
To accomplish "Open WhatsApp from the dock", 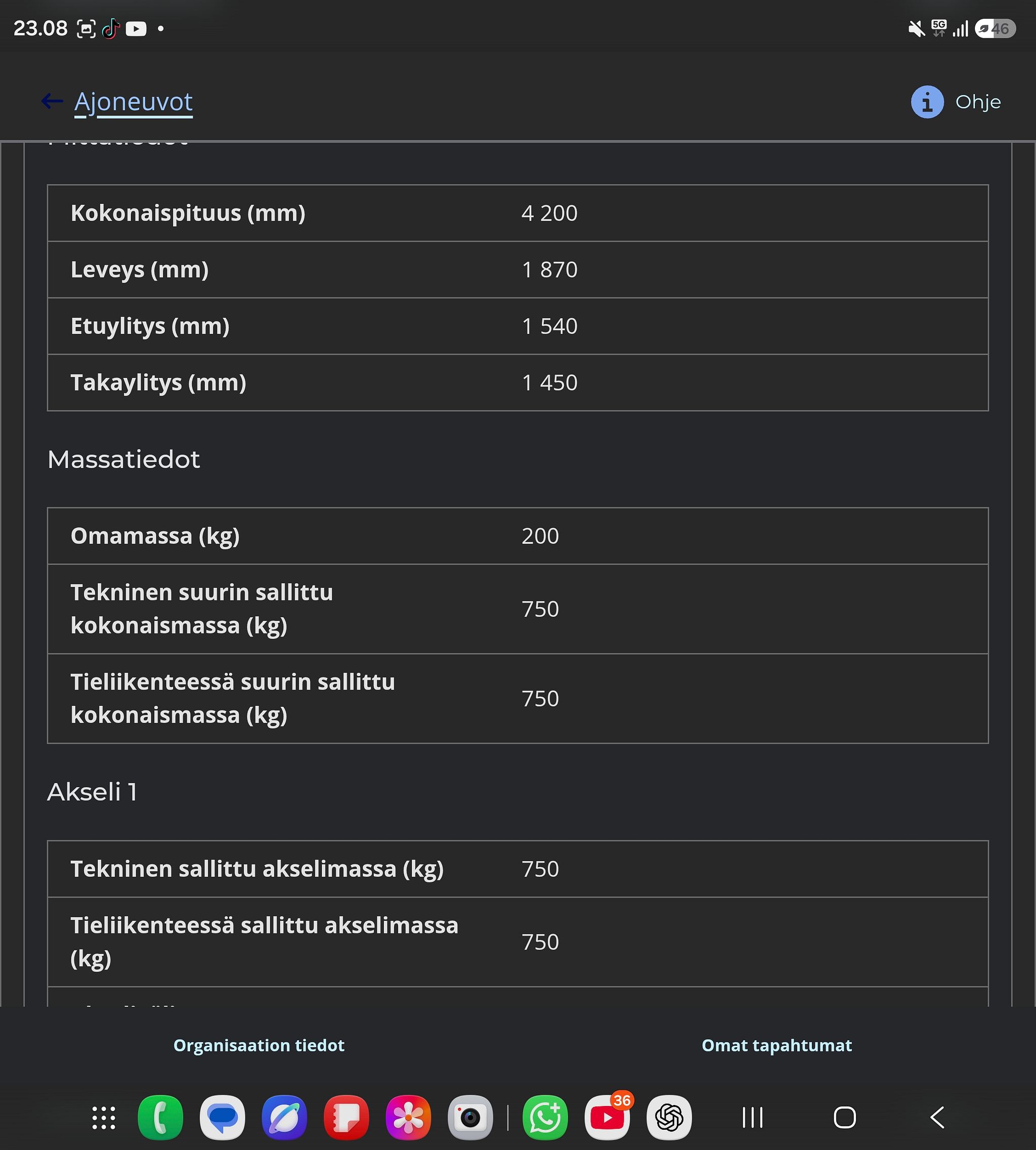I will coord(545,1118).
